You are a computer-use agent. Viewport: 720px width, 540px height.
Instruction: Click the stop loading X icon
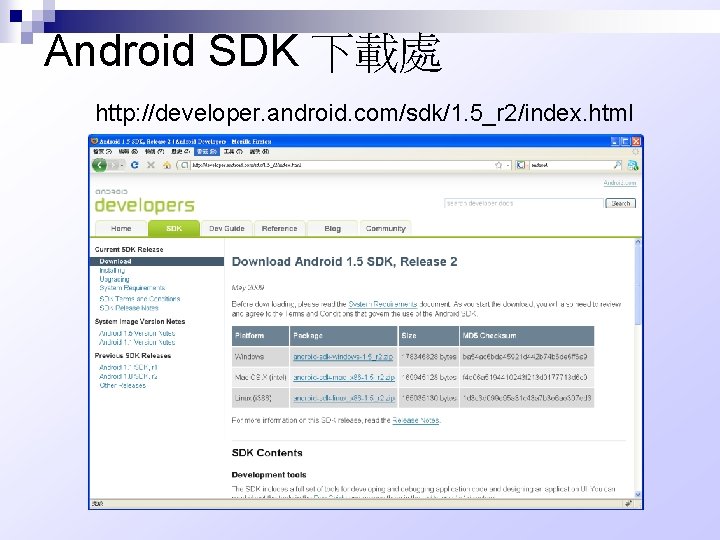tap(151, 165)
